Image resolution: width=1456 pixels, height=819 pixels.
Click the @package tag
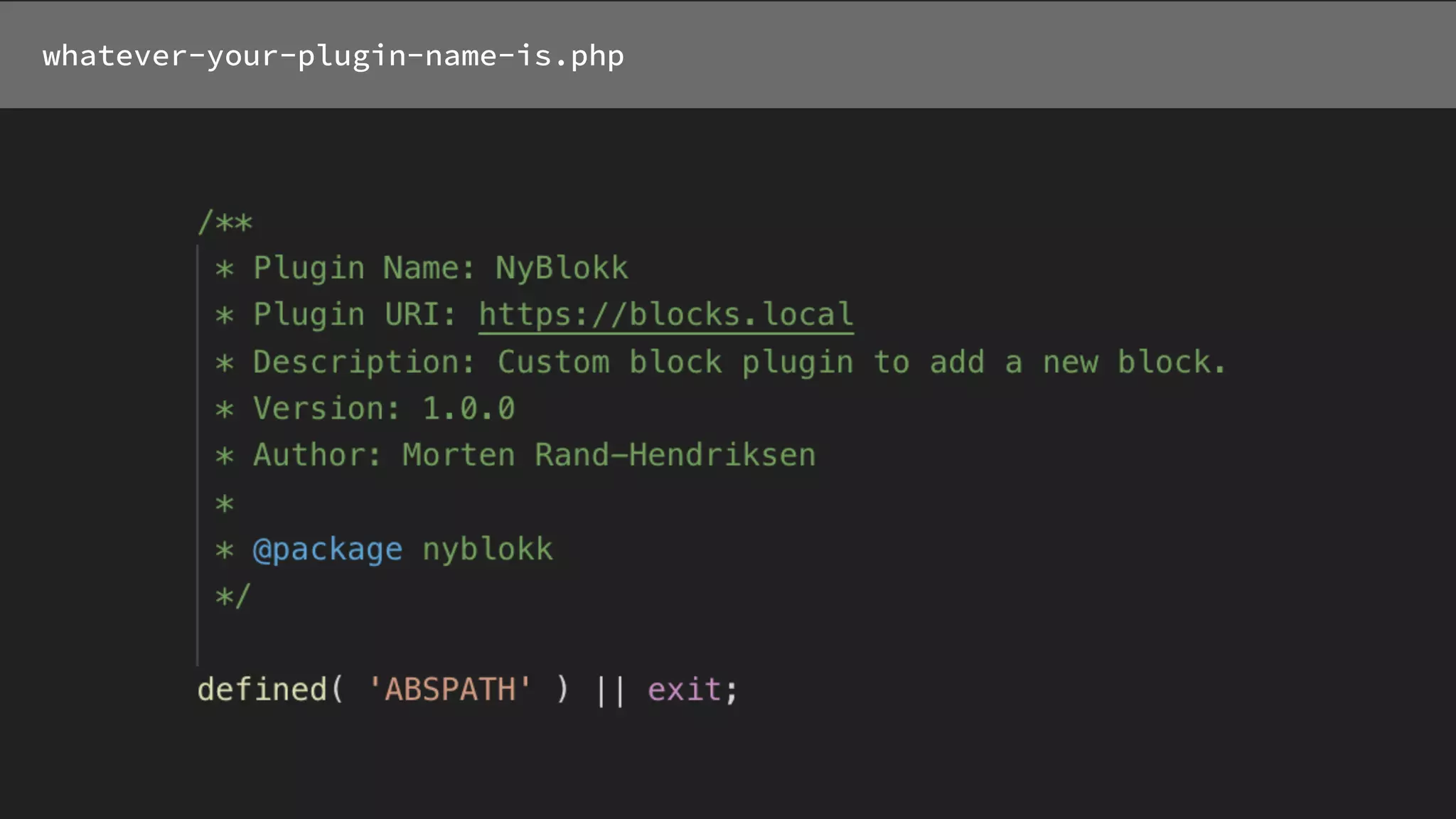coord(328,550)
